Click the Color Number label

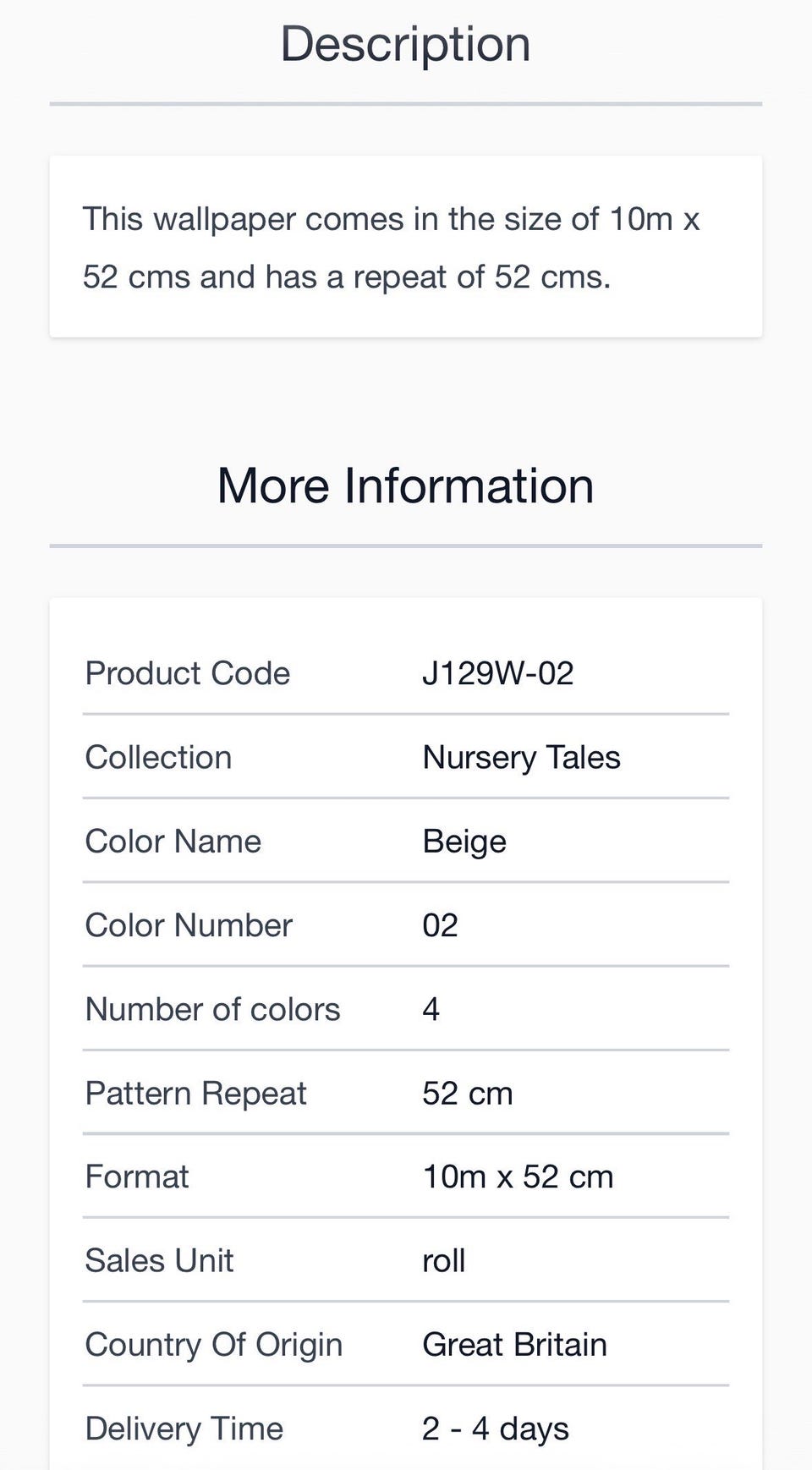pyautogui.click(x=189, y=925)
